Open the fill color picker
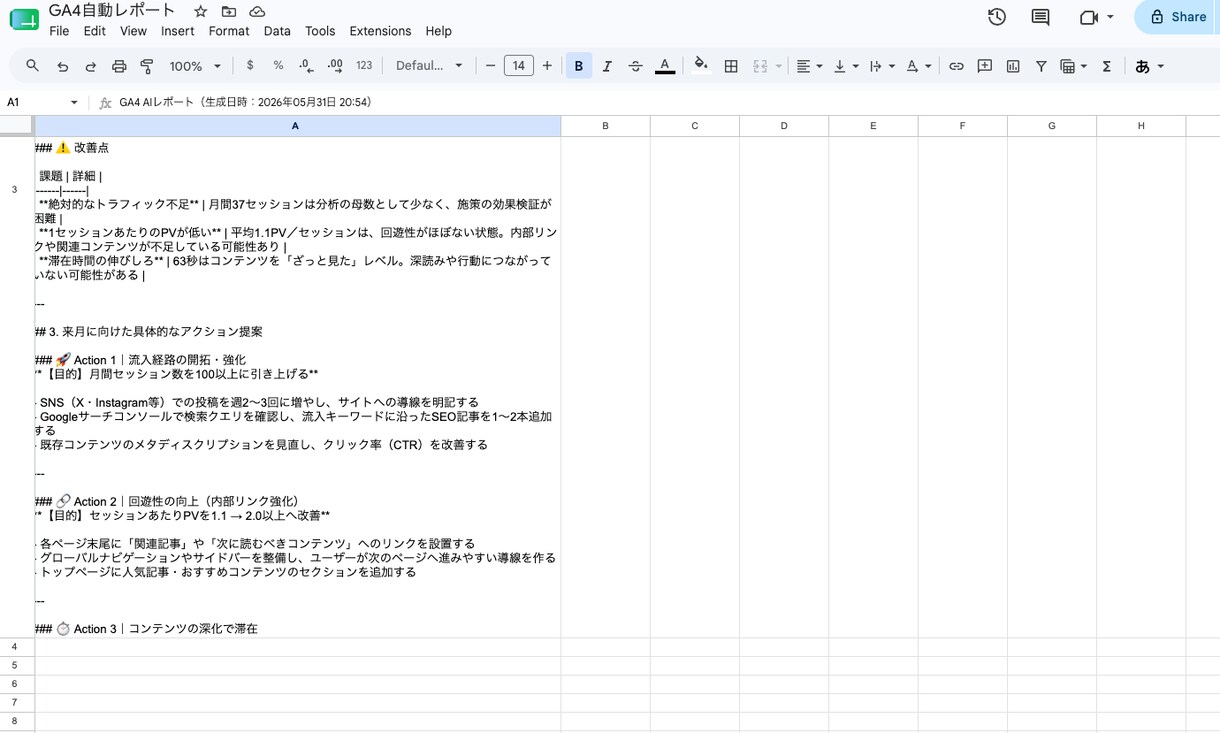Viewport: 1220px width, 733px height. coord(701,66)
